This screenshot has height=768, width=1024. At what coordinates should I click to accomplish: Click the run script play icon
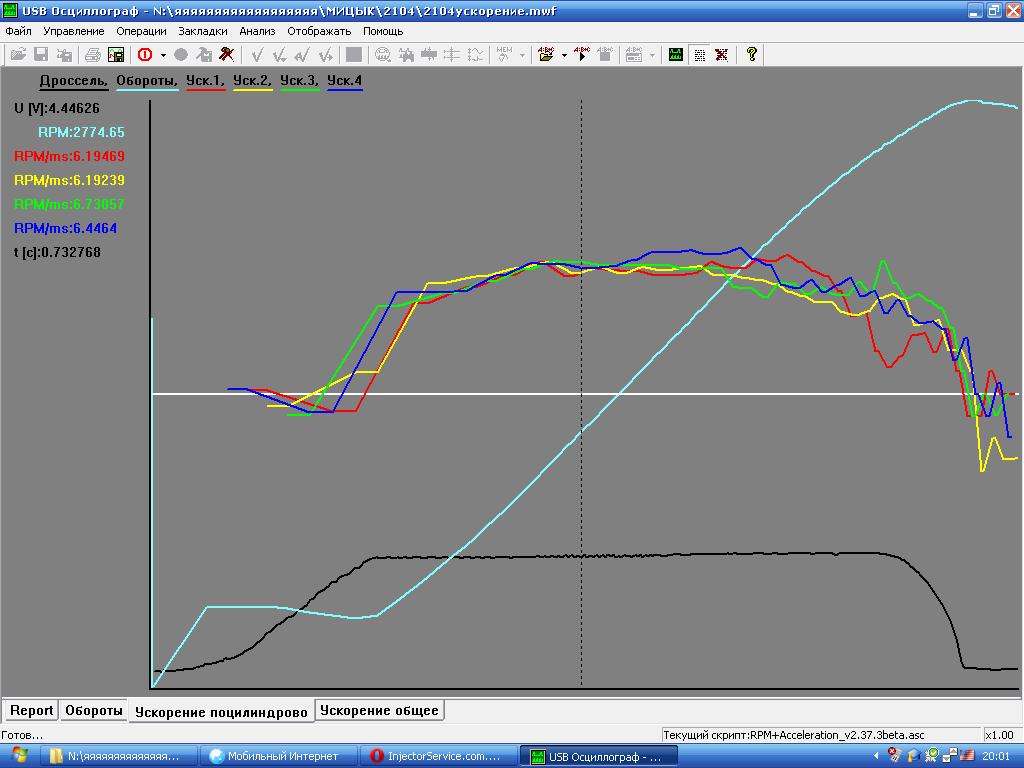(583, 55)
